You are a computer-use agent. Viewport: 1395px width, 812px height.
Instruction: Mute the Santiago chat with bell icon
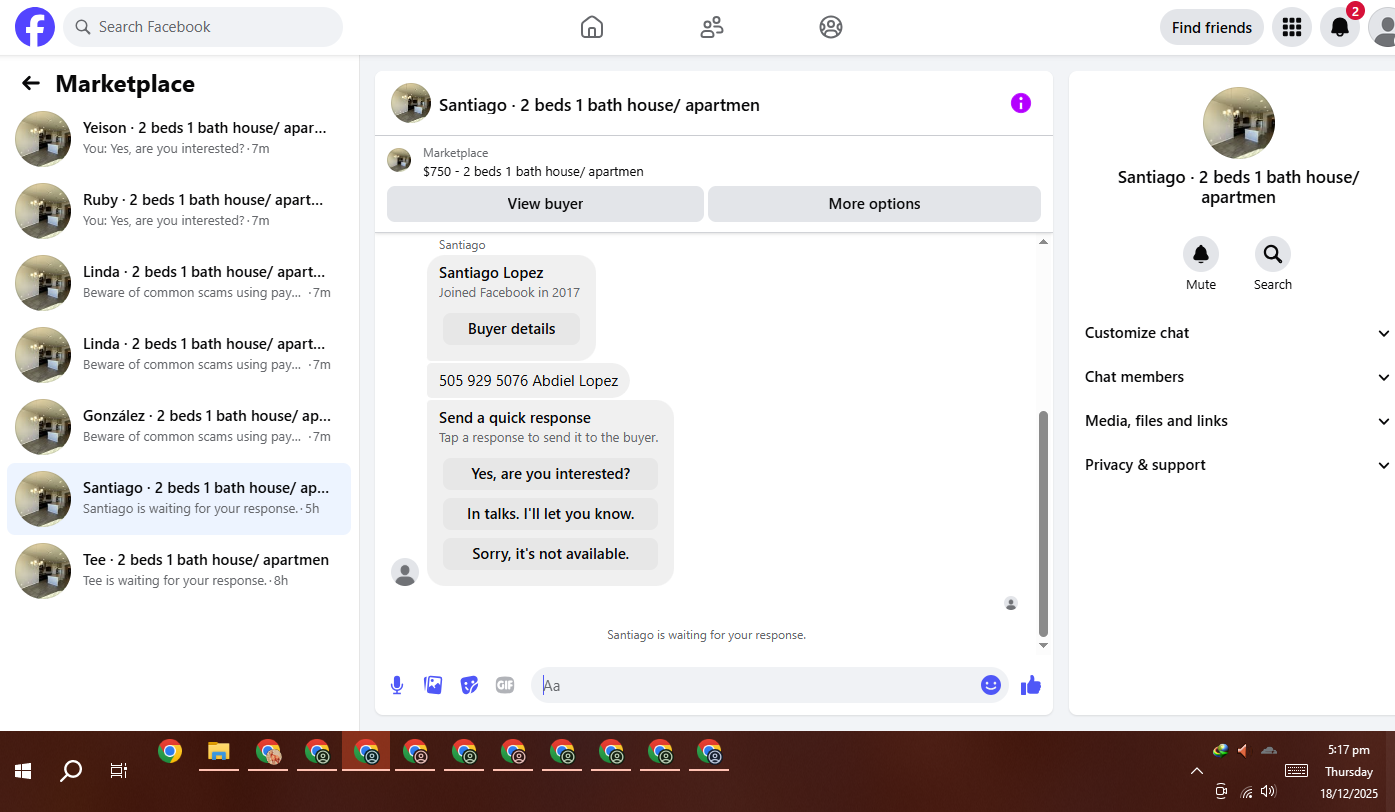coord(1201,254)
